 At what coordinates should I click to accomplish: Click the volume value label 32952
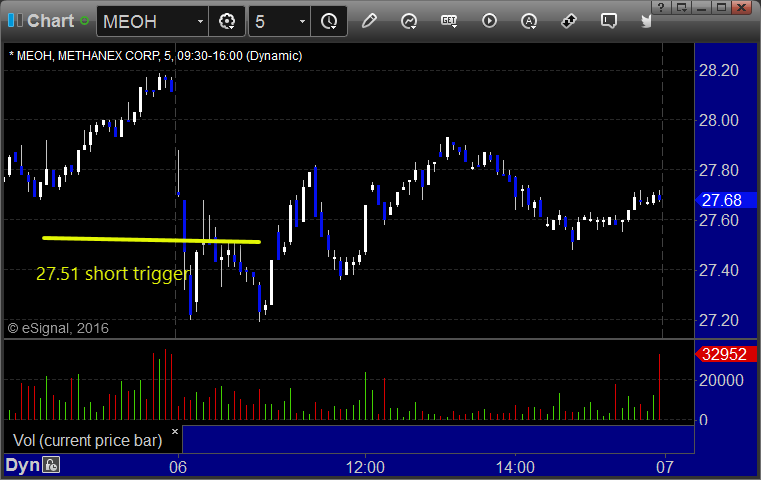(726, 354)
